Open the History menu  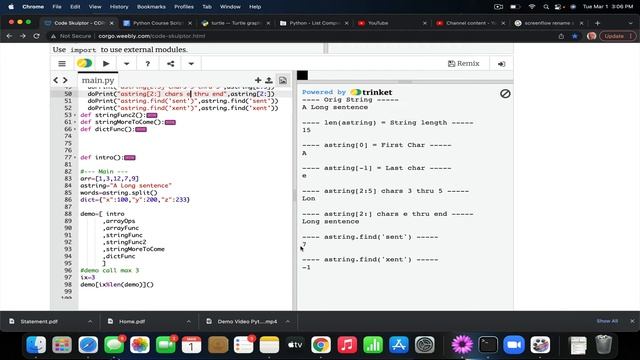coord(119,7)
